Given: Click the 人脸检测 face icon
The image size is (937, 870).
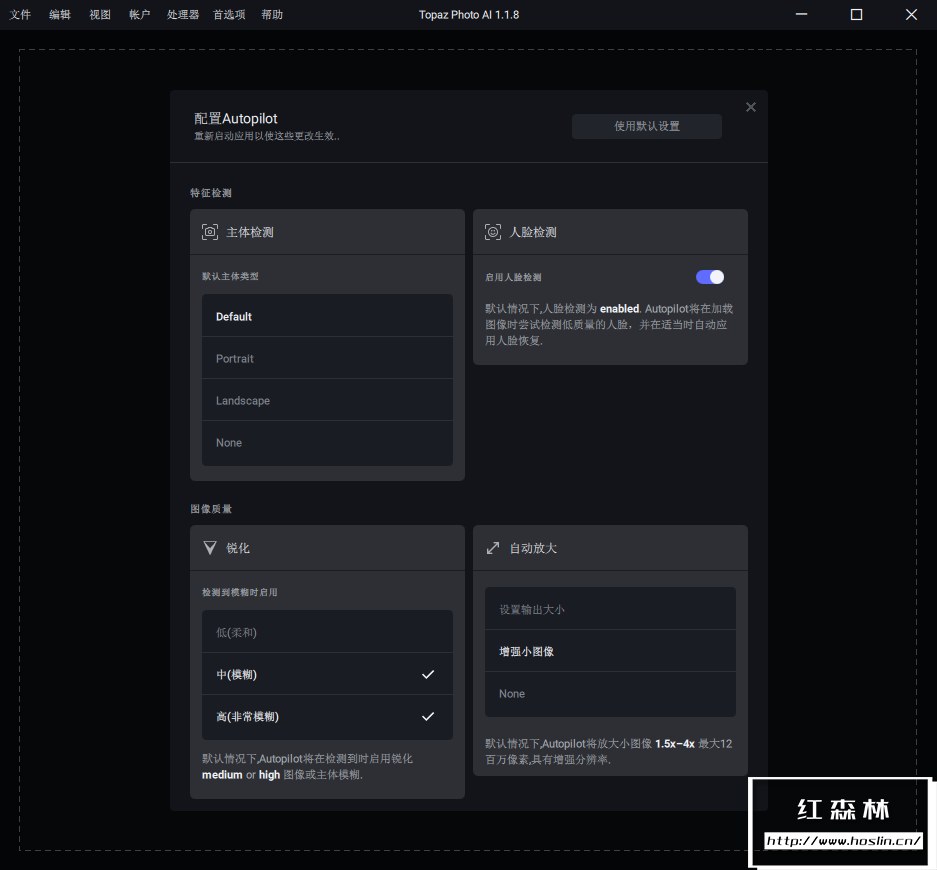Looking at the screenshot, I should pyautogui.click(x=493, y=232).
